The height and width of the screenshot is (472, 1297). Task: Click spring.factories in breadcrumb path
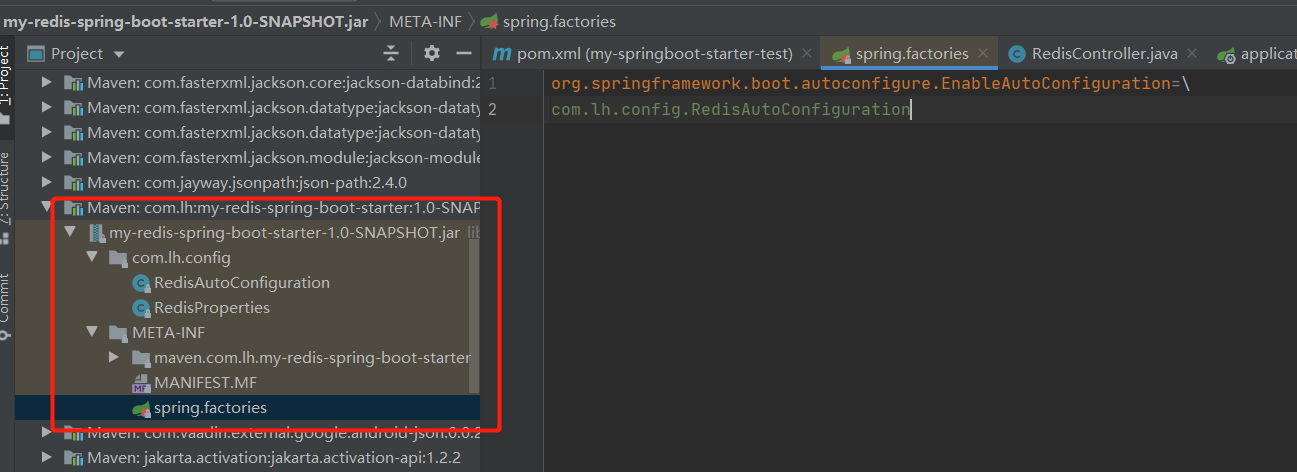559,21
